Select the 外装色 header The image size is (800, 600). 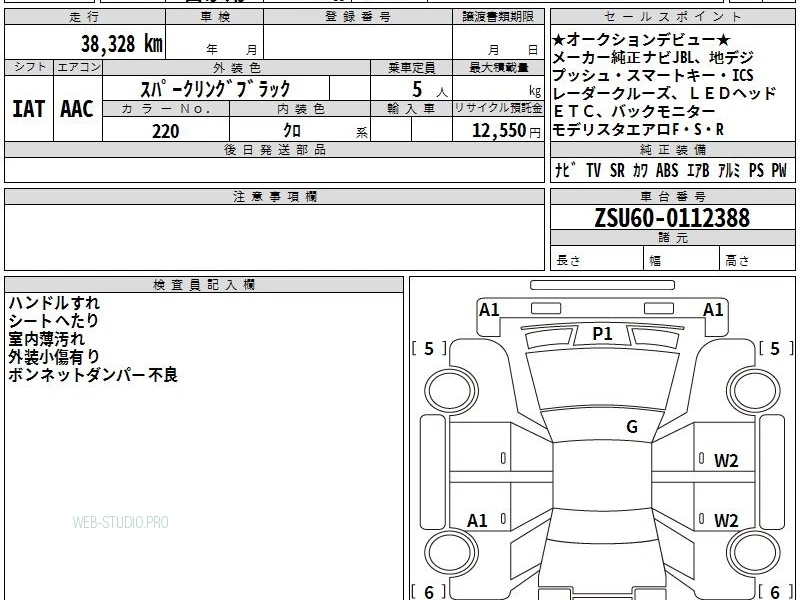point(236,67)
